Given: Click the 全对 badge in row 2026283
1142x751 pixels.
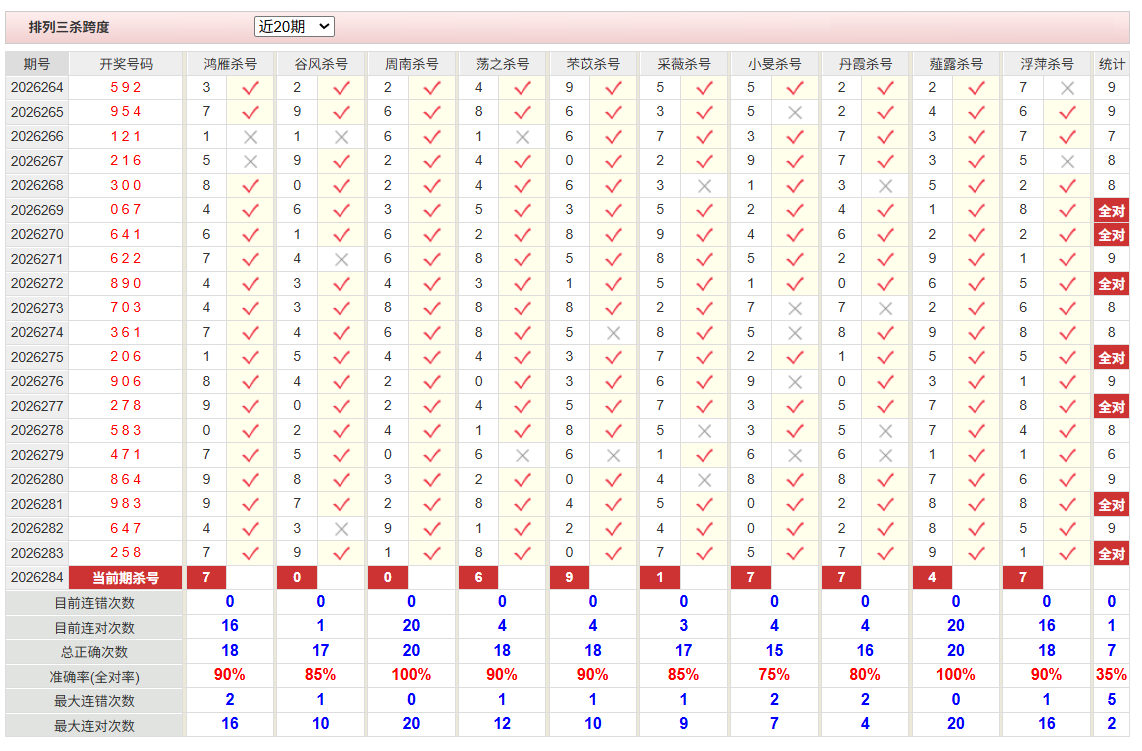Looking at the screenshot, I should tap(1111, 554).
